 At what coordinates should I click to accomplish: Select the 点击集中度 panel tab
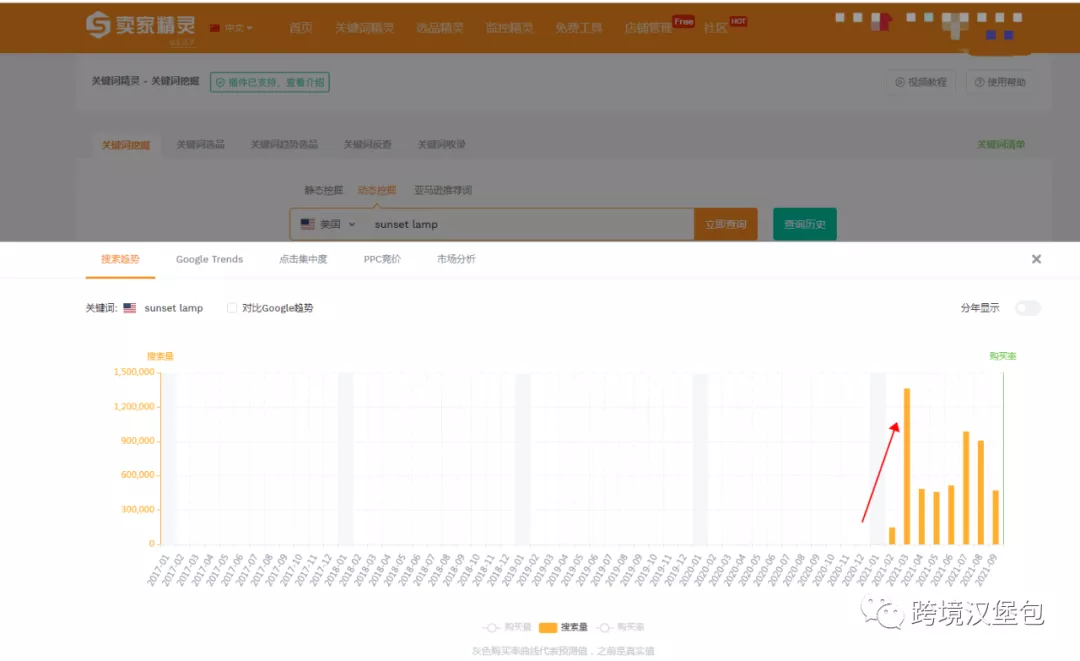point(303,259)
